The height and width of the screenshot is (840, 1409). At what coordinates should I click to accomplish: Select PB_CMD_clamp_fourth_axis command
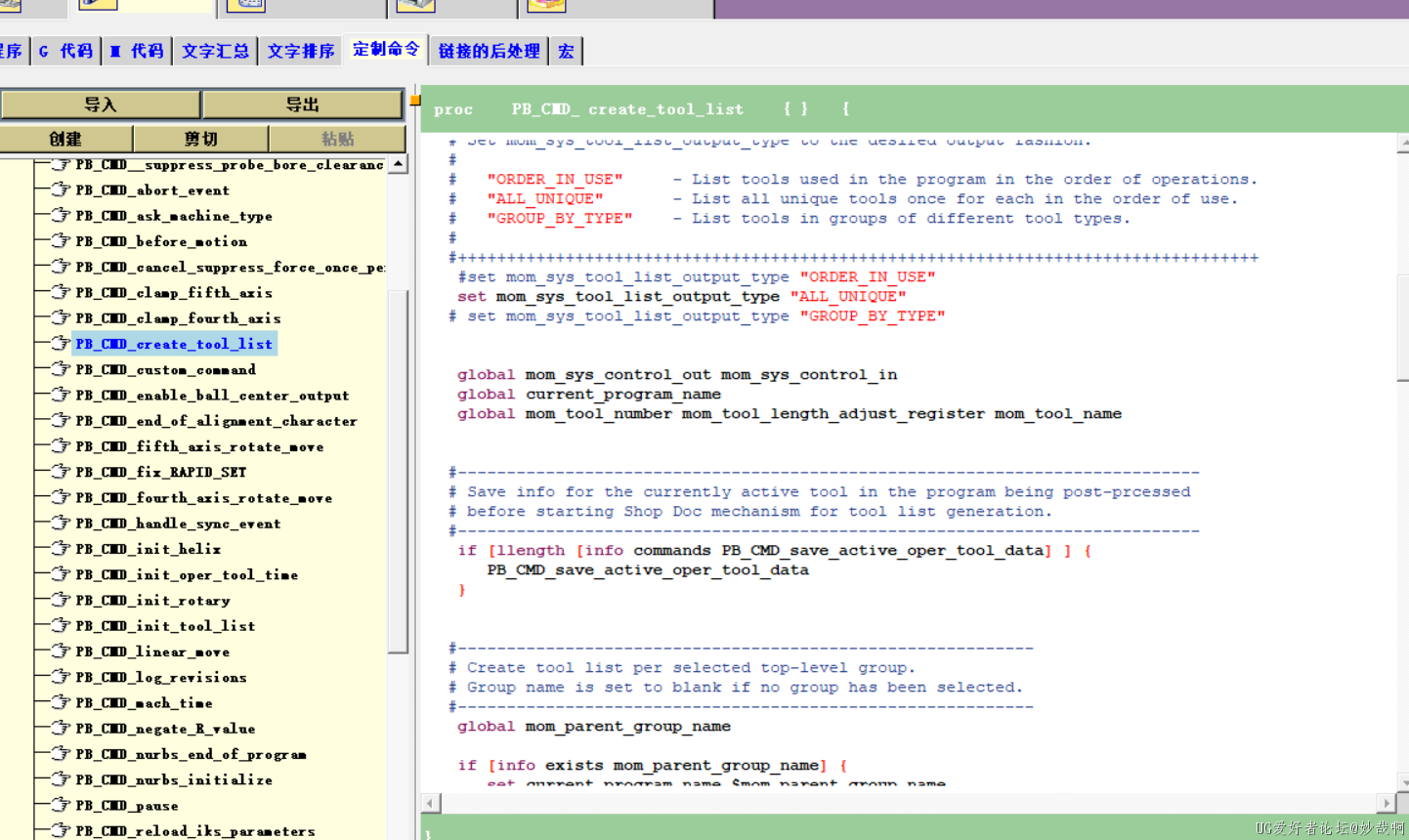point(178,318)
